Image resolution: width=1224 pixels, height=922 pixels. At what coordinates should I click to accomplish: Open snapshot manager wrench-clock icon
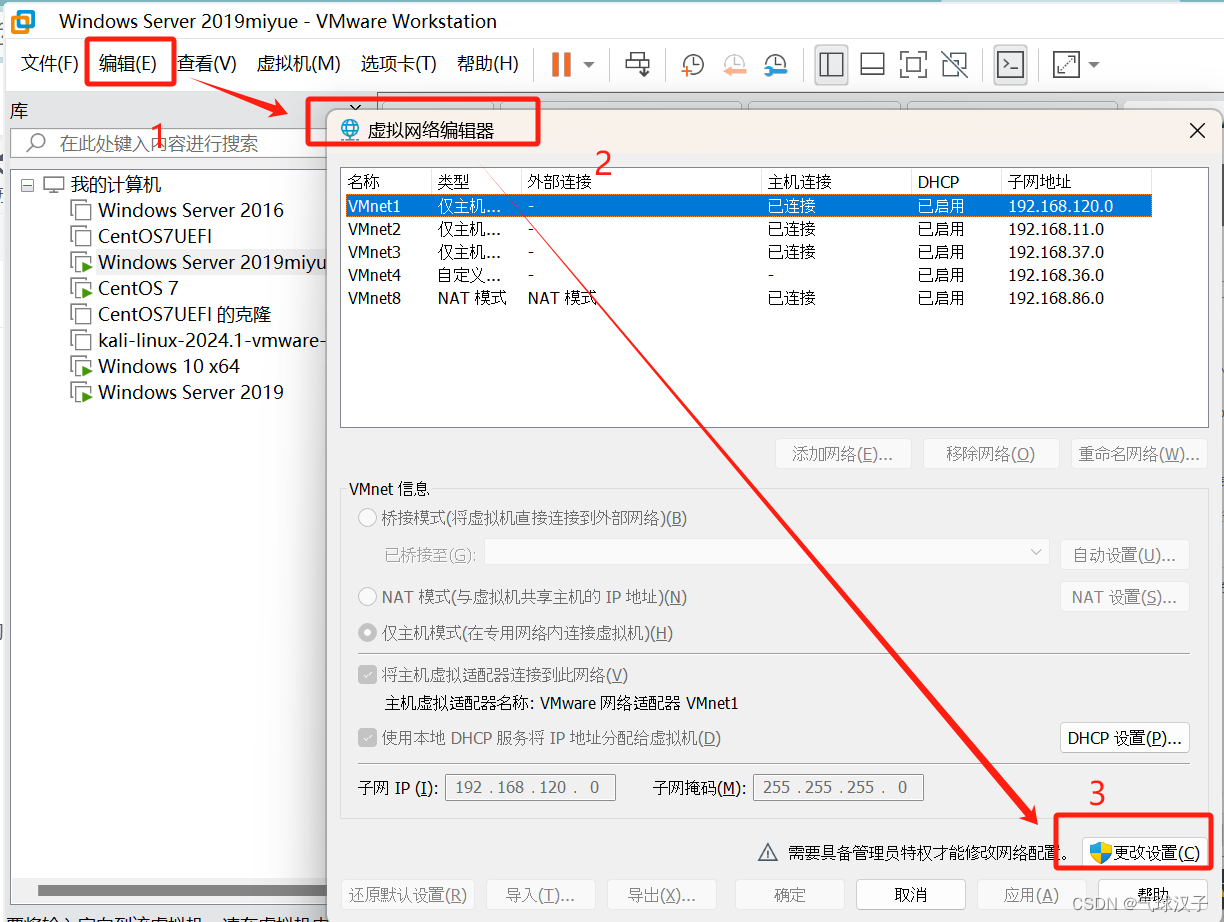click(775, 65)
